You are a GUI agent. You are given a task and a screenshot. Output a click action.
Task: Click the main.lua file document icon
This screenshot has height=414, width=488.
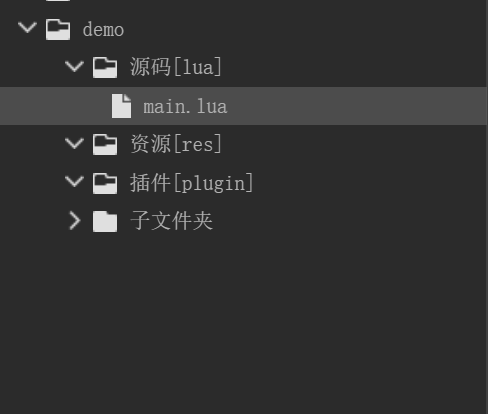coord(121,106)
